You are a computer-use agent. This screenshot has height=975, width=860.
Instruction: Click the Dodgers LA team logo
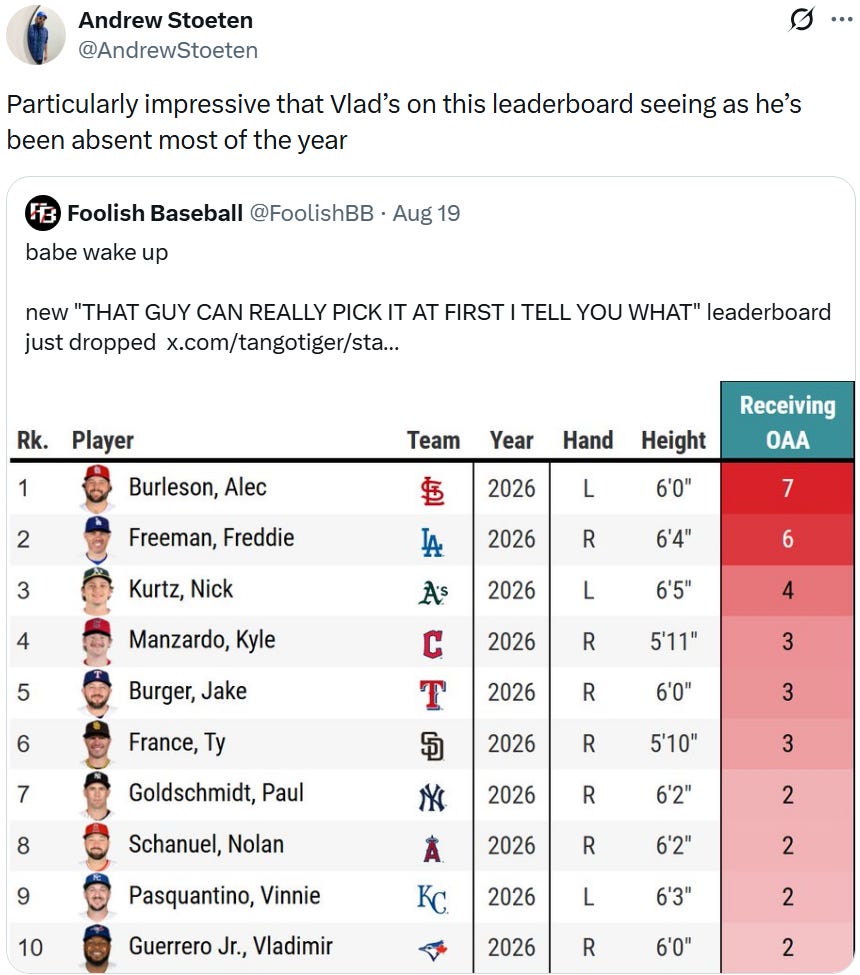[432, 542]
